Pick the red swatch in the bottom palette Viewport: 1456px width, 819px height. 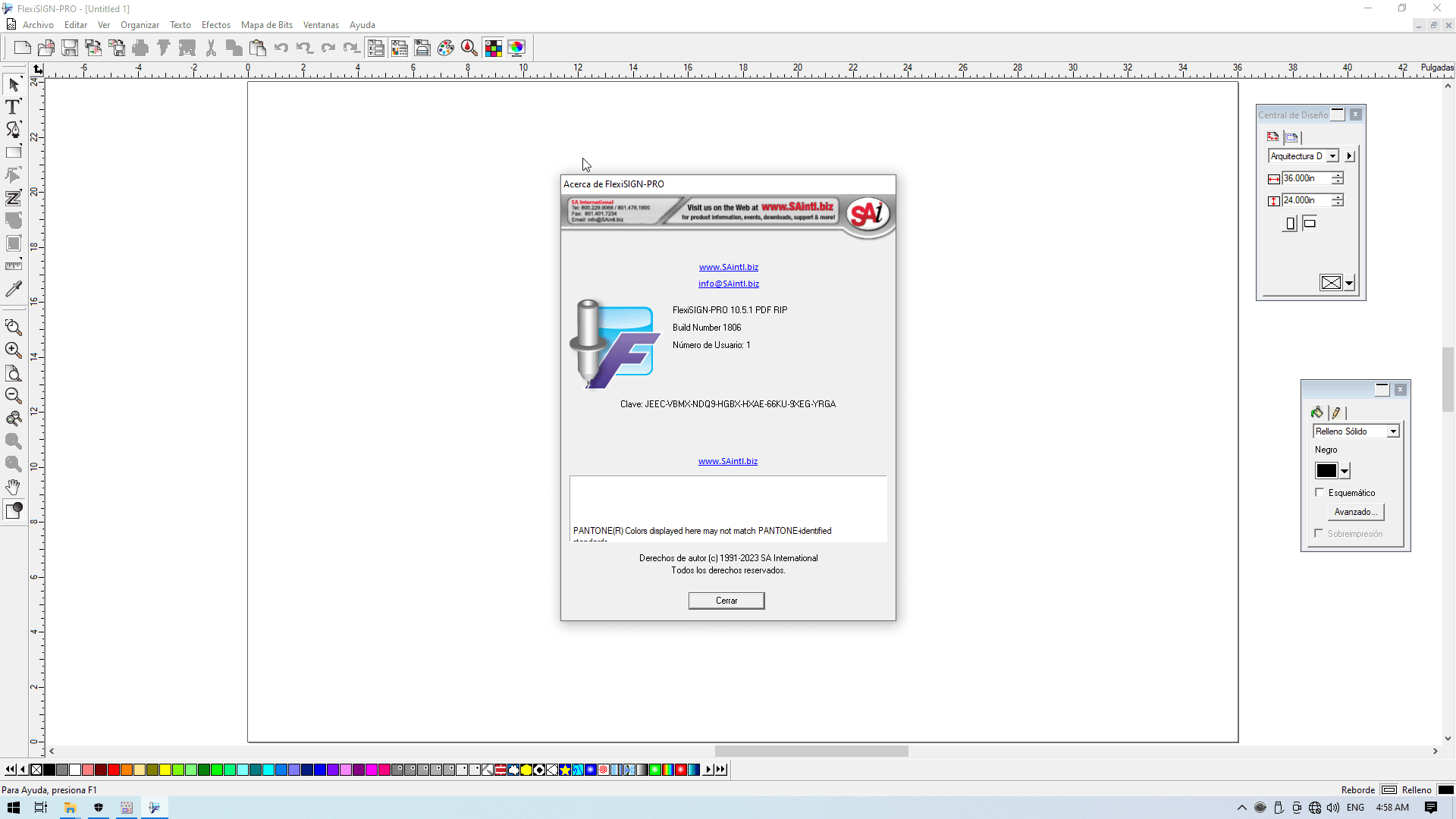click(114, 770)
